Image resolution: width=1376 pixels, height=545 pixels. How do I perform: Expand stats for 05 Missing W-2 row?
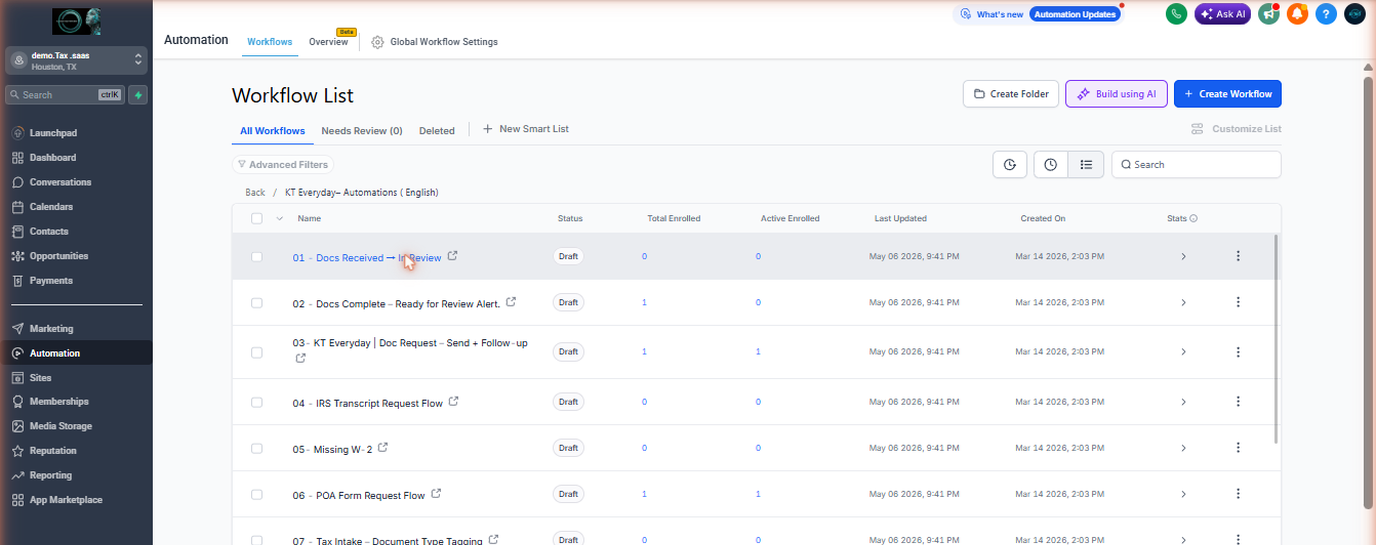click(1183, 448)
